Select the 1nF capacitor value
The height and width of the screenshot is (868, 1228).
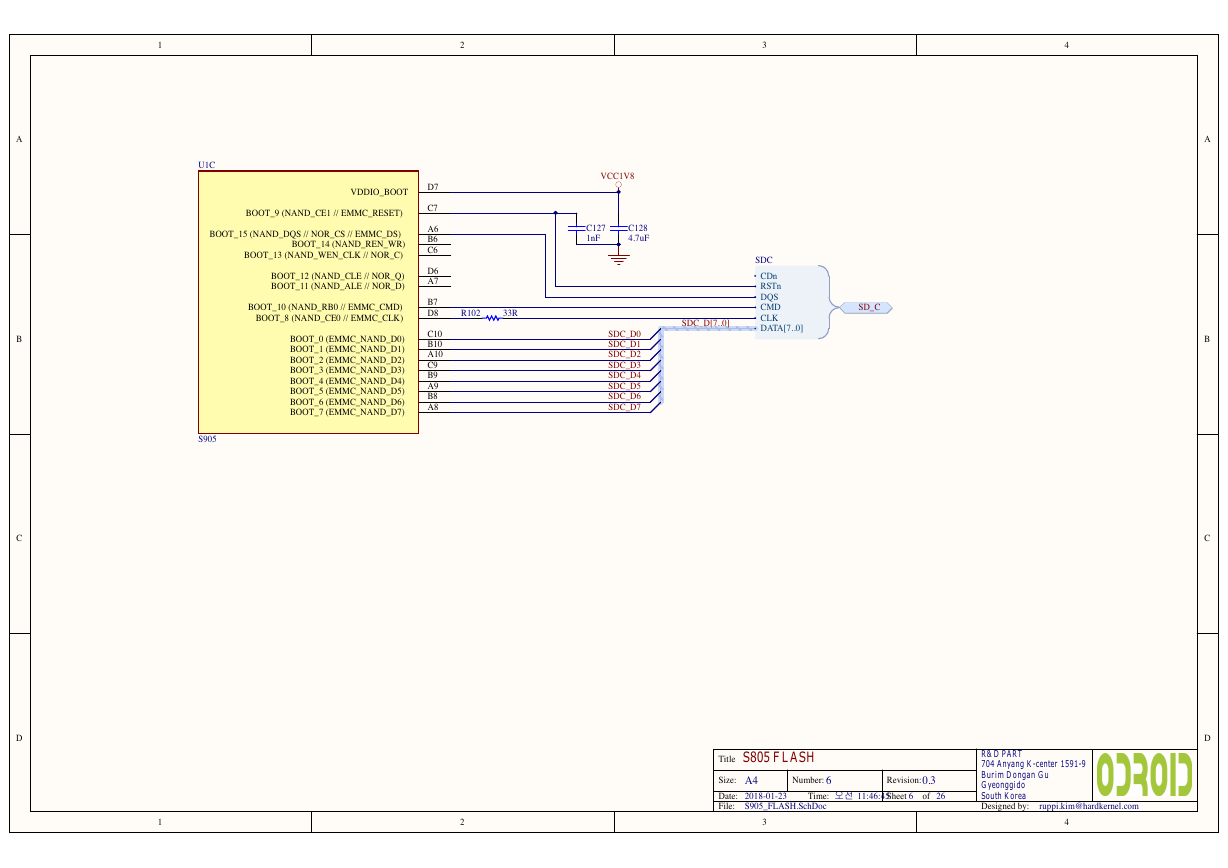click(593, 238)
